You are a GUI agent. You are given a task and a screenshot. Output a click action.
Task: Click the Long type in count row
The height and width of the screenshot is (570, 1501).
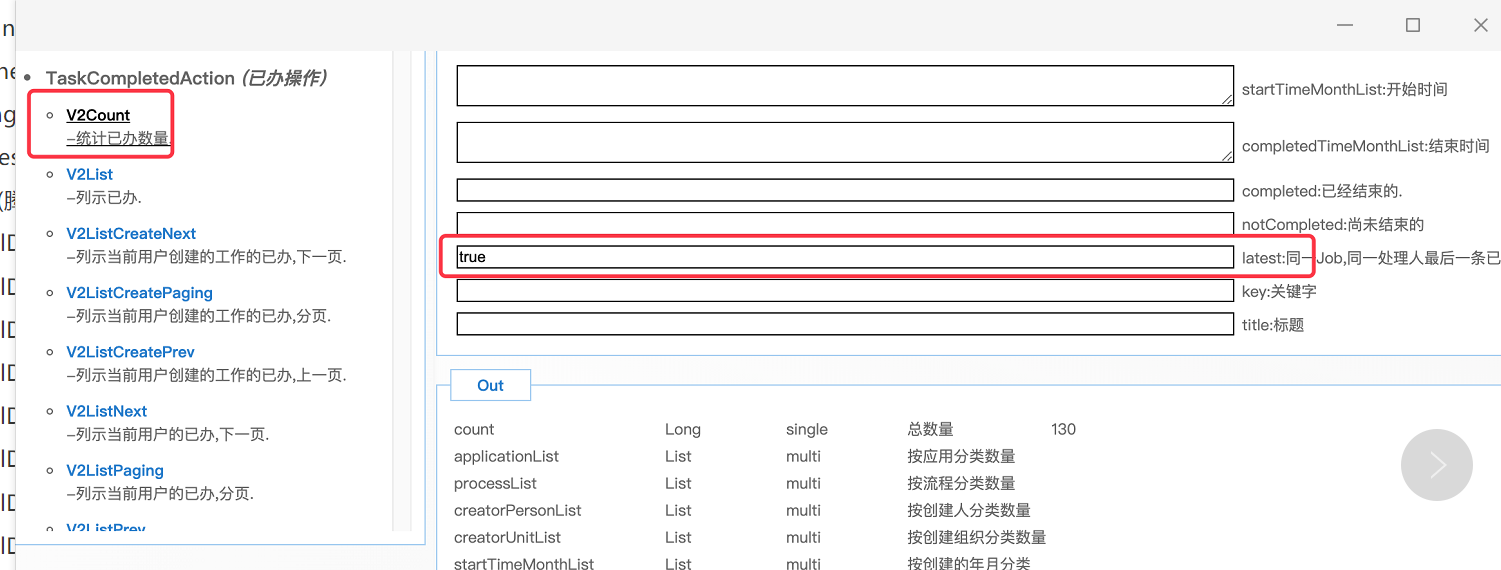[683, 429]
